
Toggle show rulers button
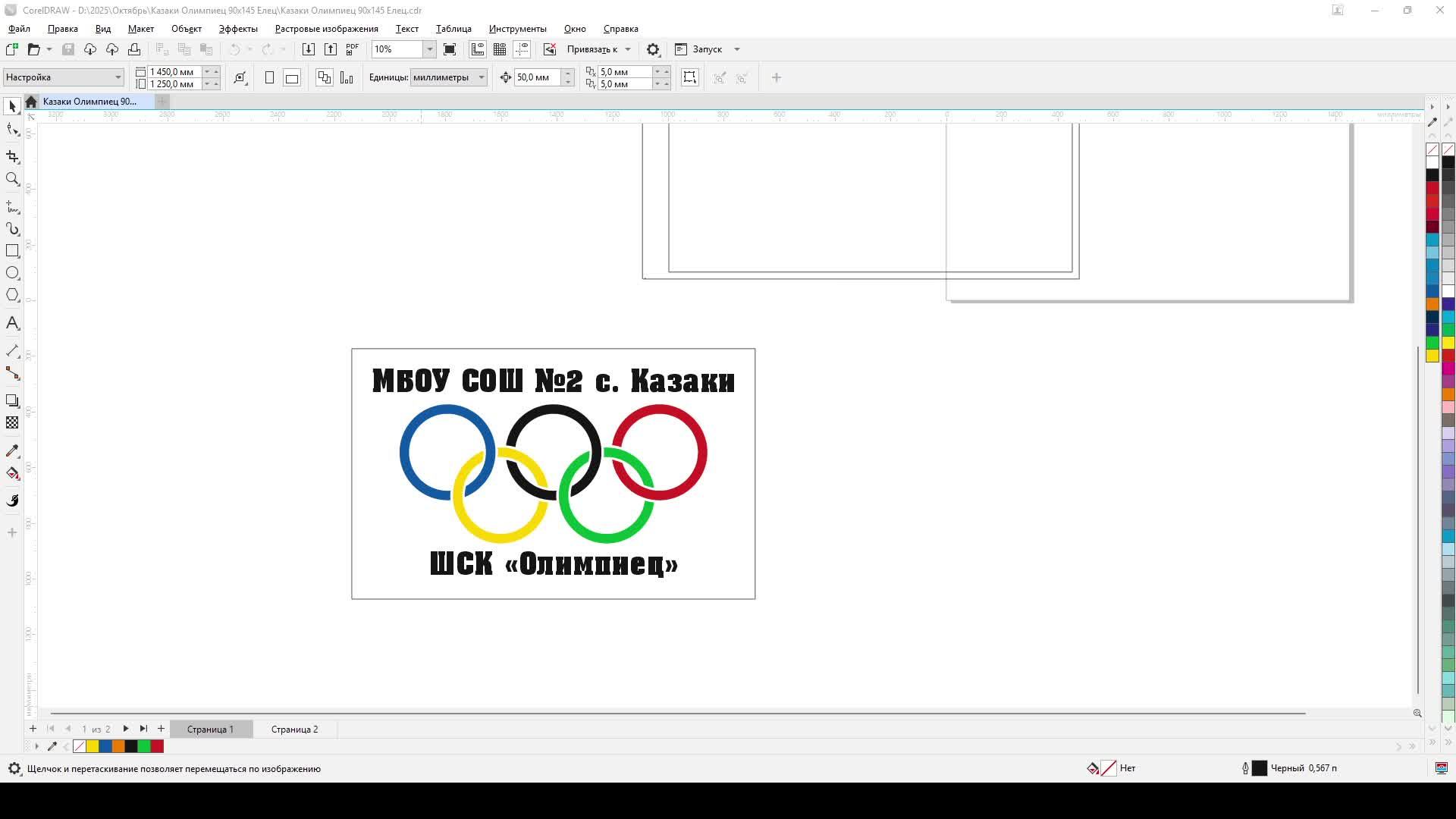pyautogui.click(x=478, y=49)
